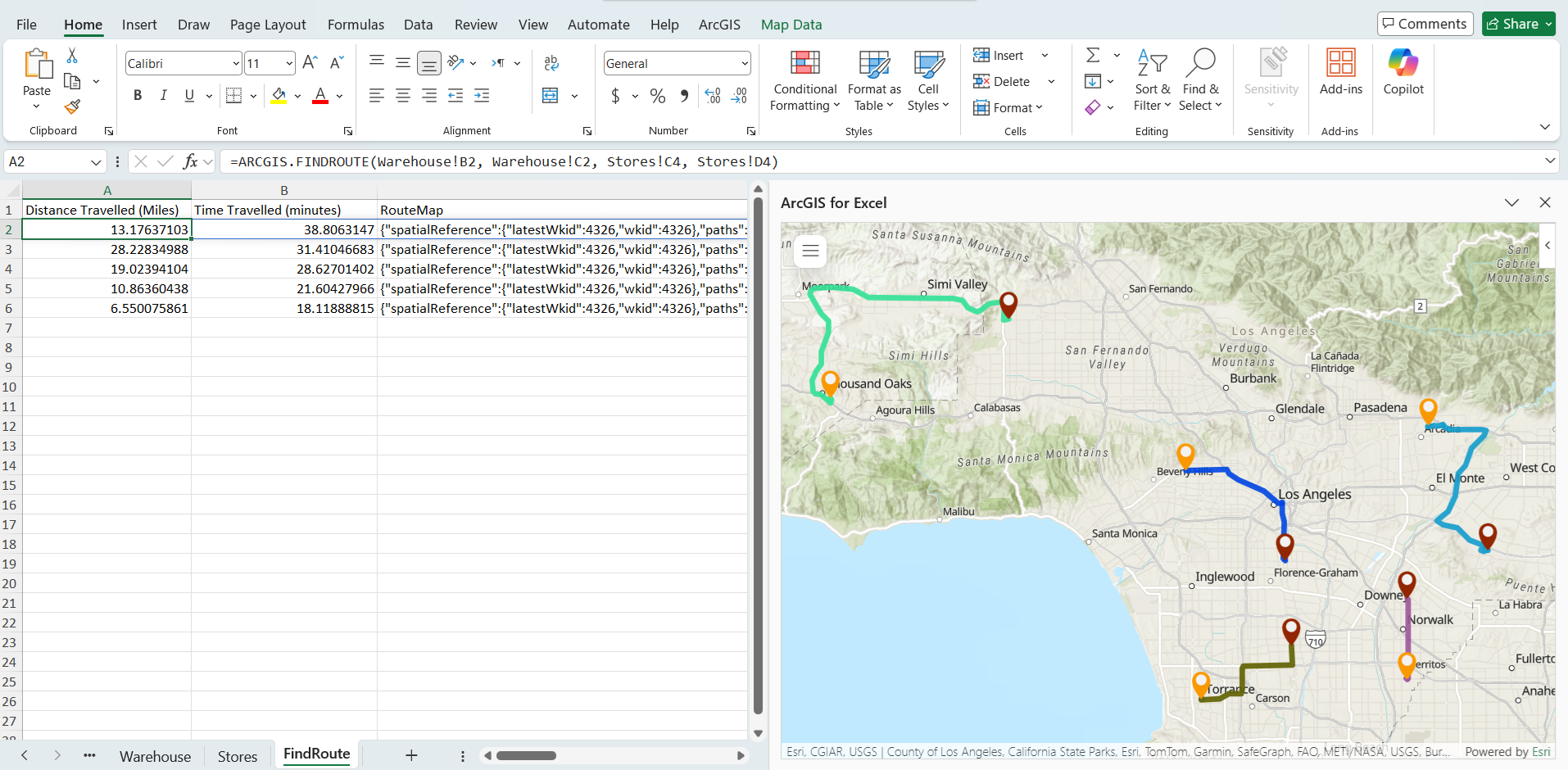Open Sort & Filter
Viewport: 1568px width, 770px height.
click(1153, 80)
